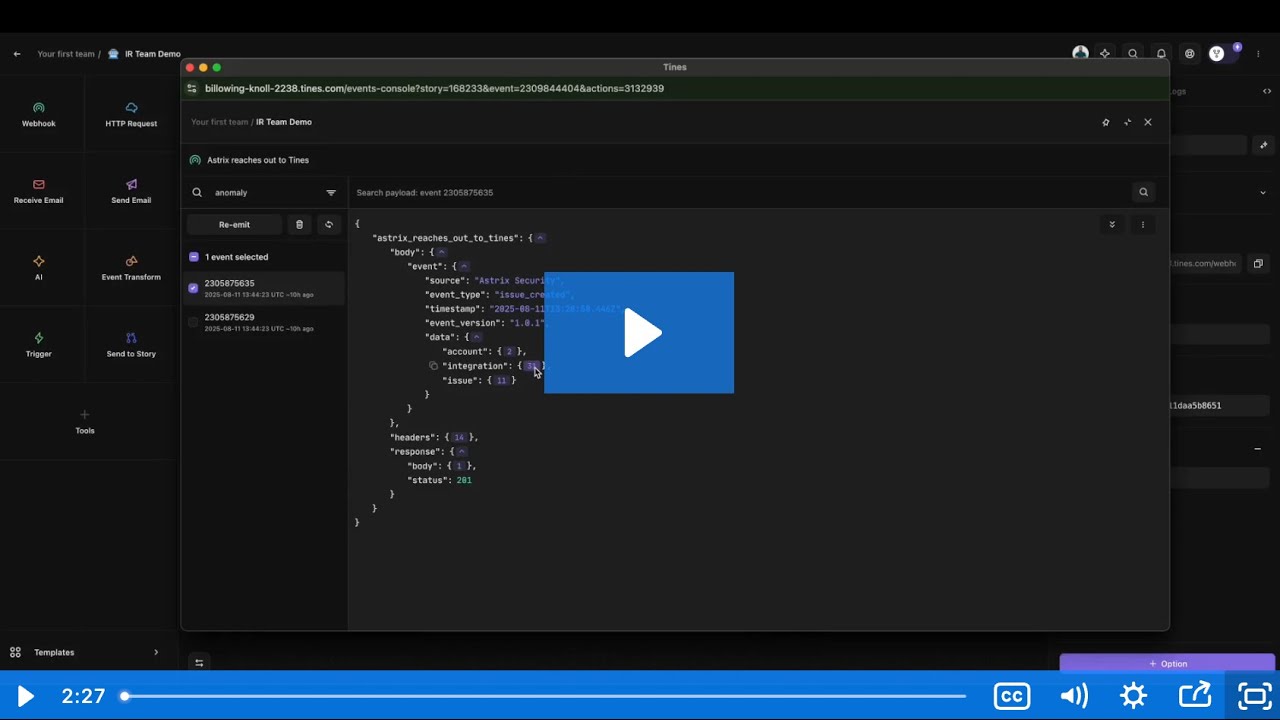Click 'IR Team Demo' breadcrumb inside the console

tap(284, 122)
